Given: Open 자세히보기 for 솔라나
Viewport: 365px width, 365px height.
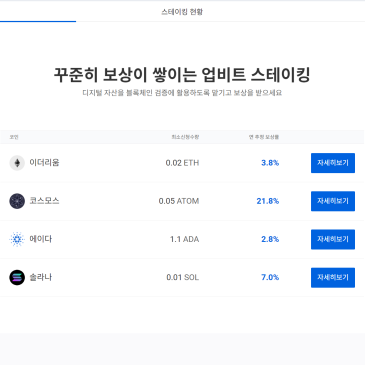Looking at the screenshot, I should [333, 277].
